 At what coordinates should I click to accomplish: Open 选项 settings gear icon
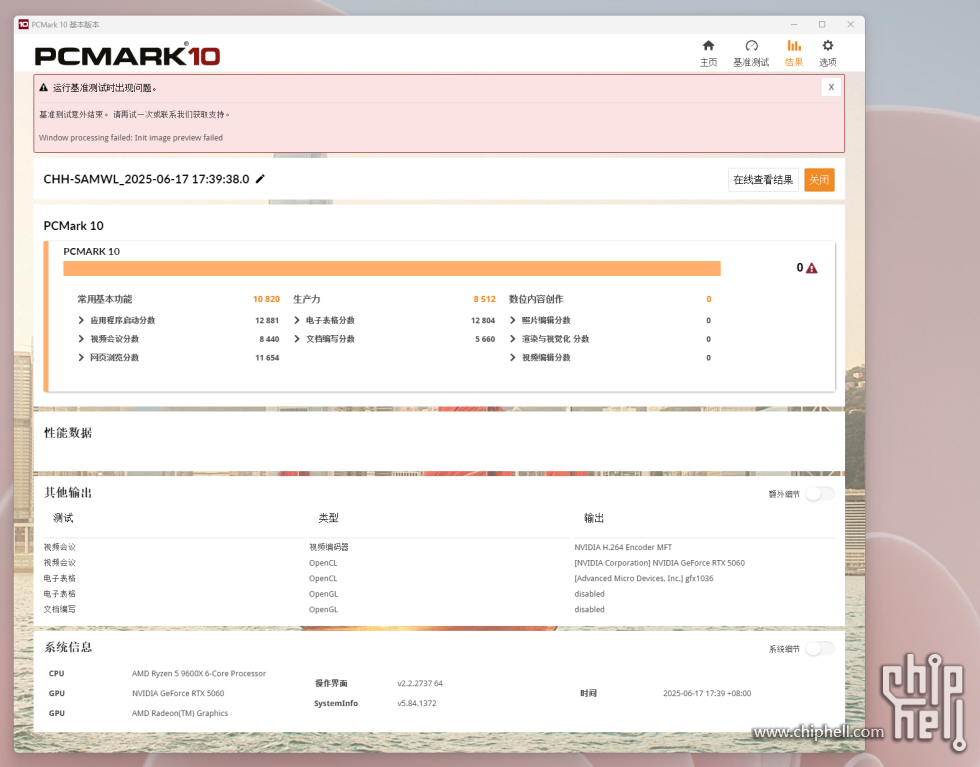tap(828, 46)
